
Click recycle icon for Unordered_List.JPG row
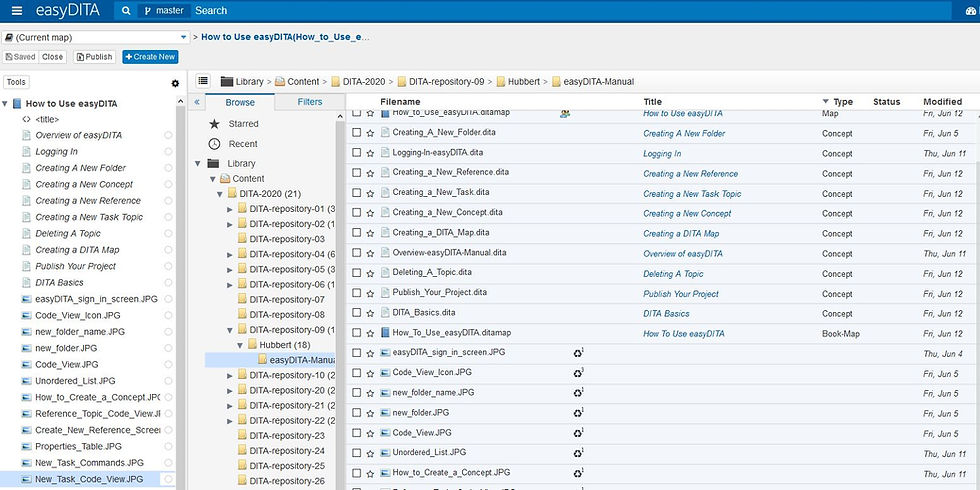[578, 453]
